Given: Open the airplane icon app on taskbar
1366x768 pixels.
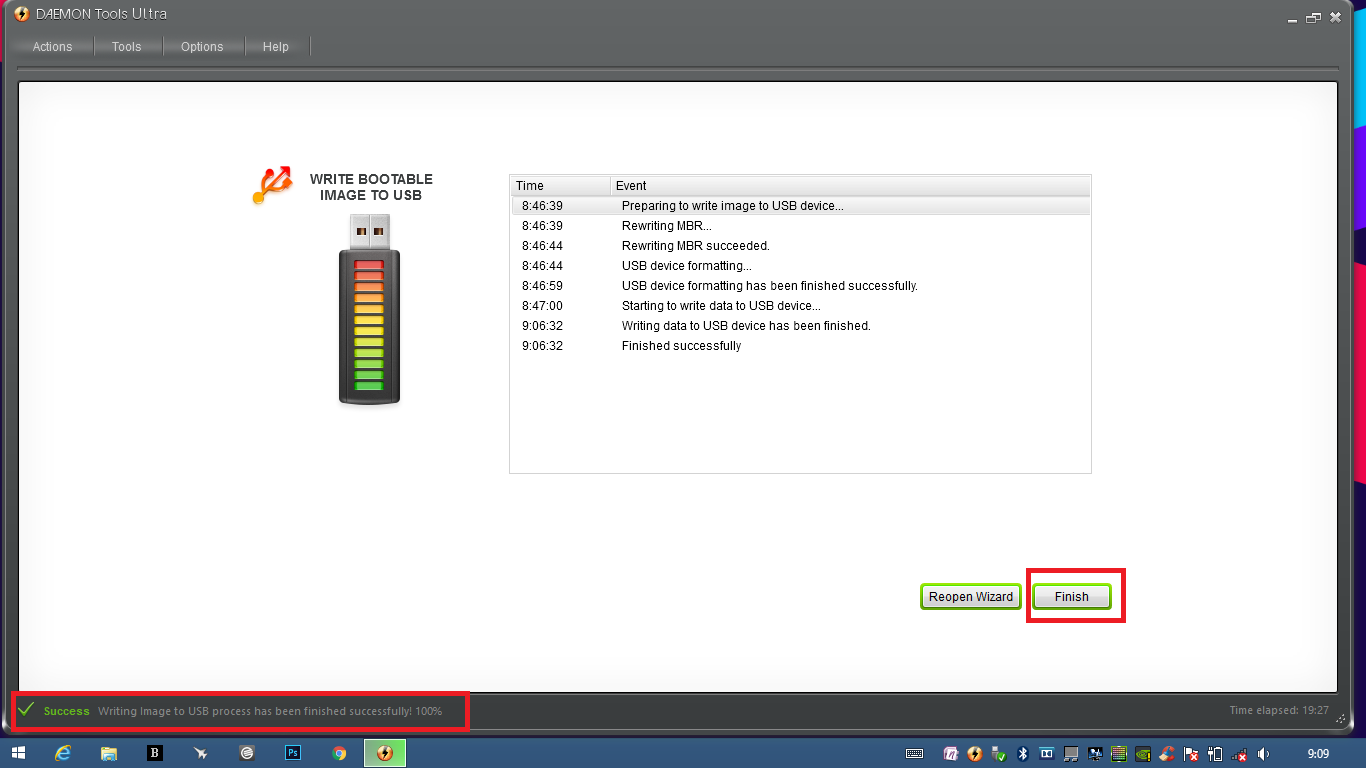Looking at the screenshot, I should [201, 753].
